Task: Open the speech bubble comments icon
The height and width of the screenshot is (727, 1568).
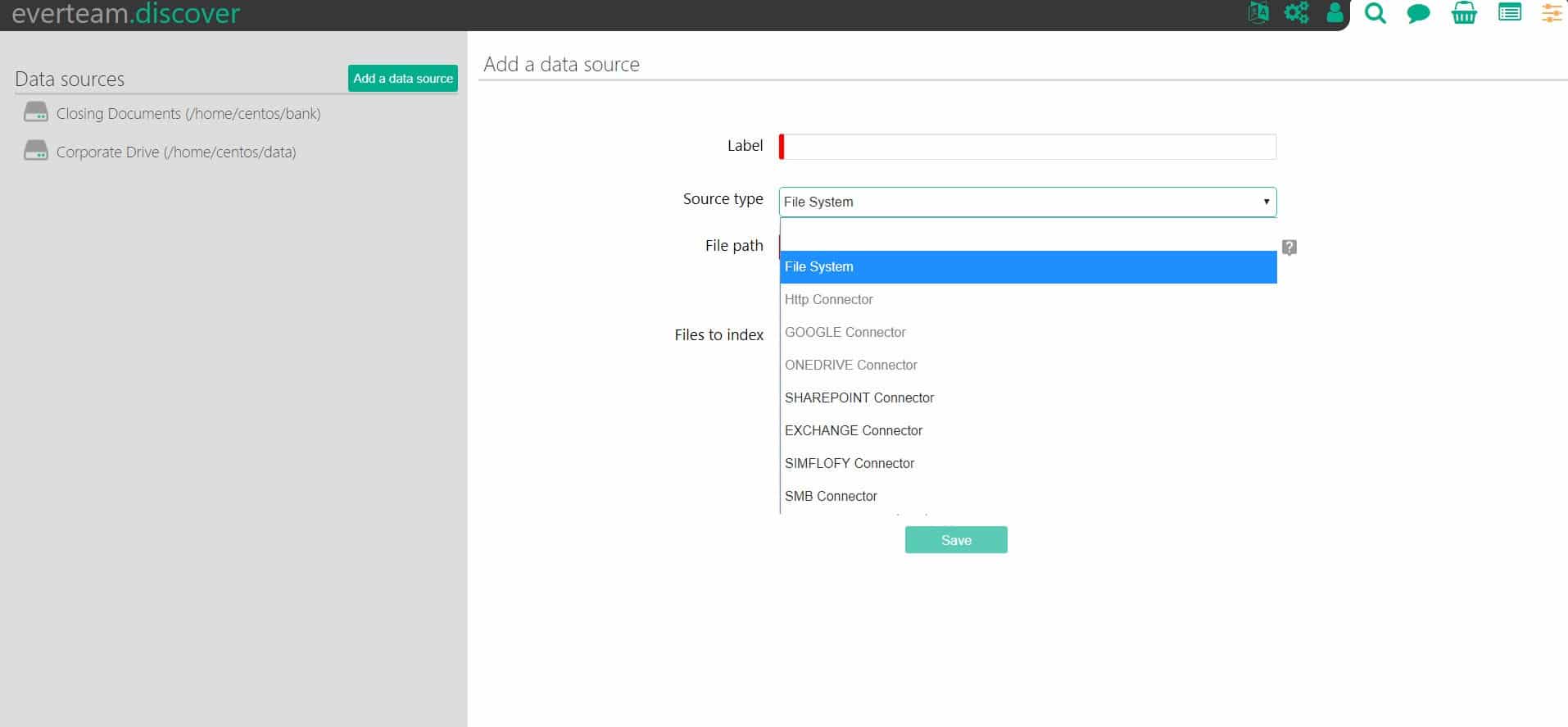Action: [x=1418, y=13]
